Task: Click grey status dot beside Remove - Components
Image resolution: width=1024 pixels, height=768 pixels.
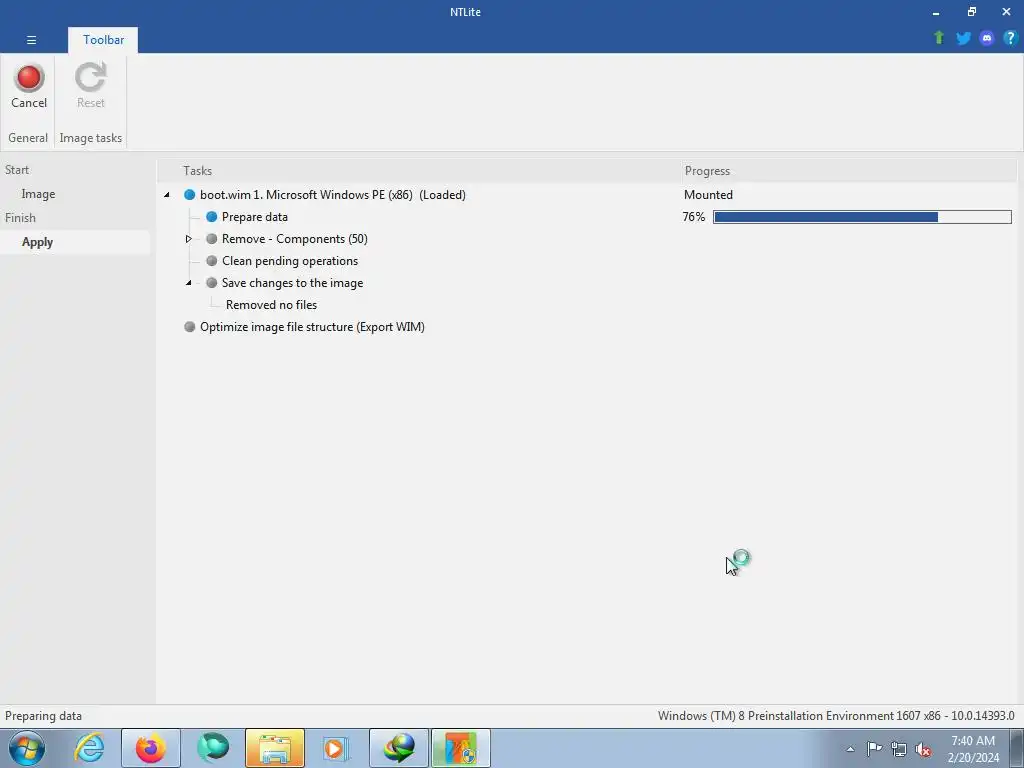Action: 212,239
